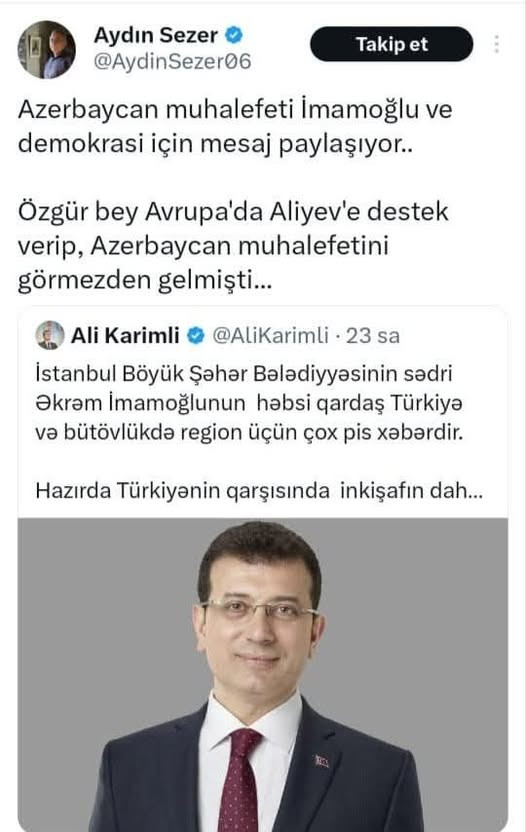Open the three-dot more options menu
526x832 pixels.
pos(496,44)
